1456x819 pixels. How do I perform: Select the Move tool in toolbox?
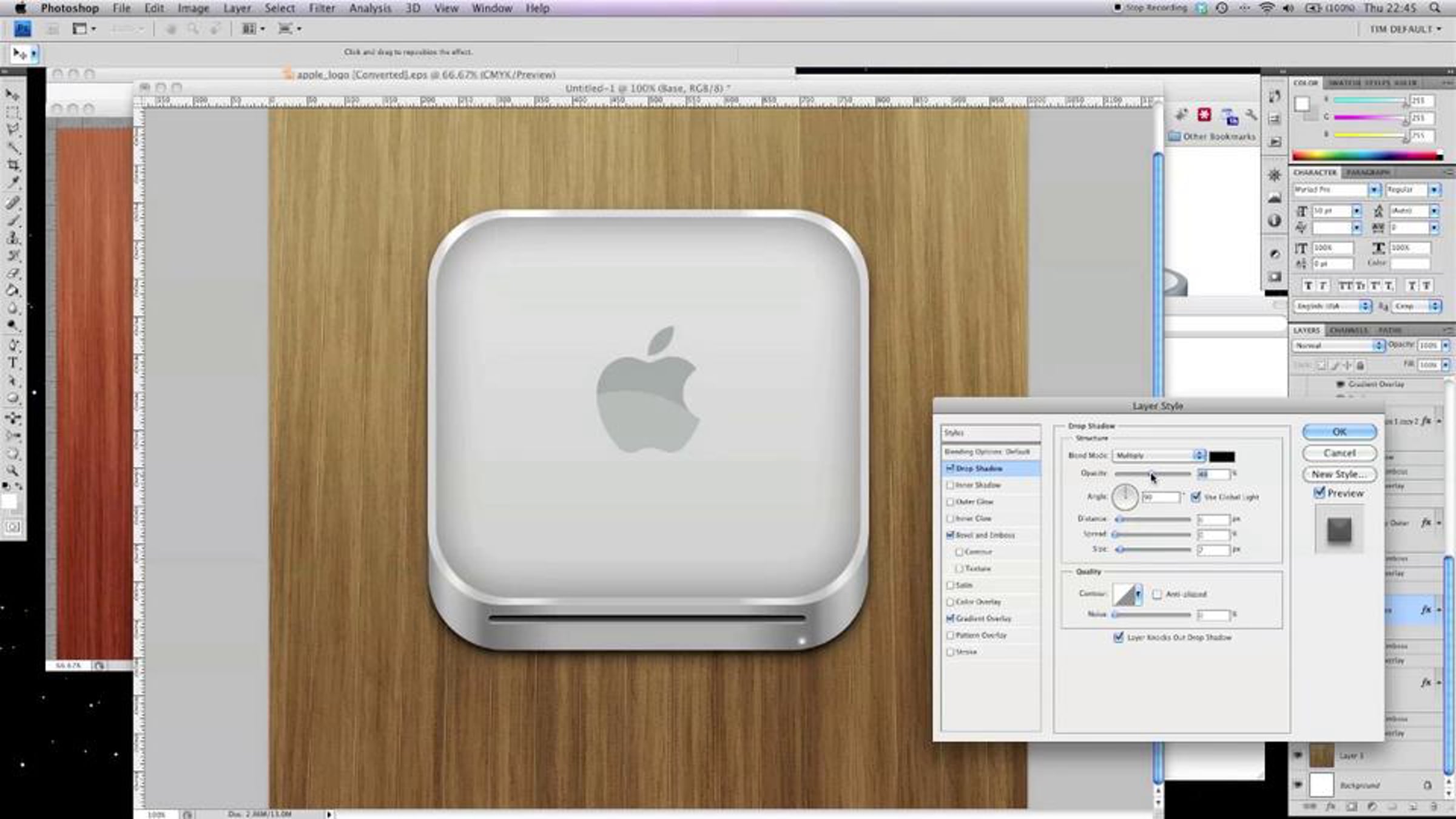(13, 95)
